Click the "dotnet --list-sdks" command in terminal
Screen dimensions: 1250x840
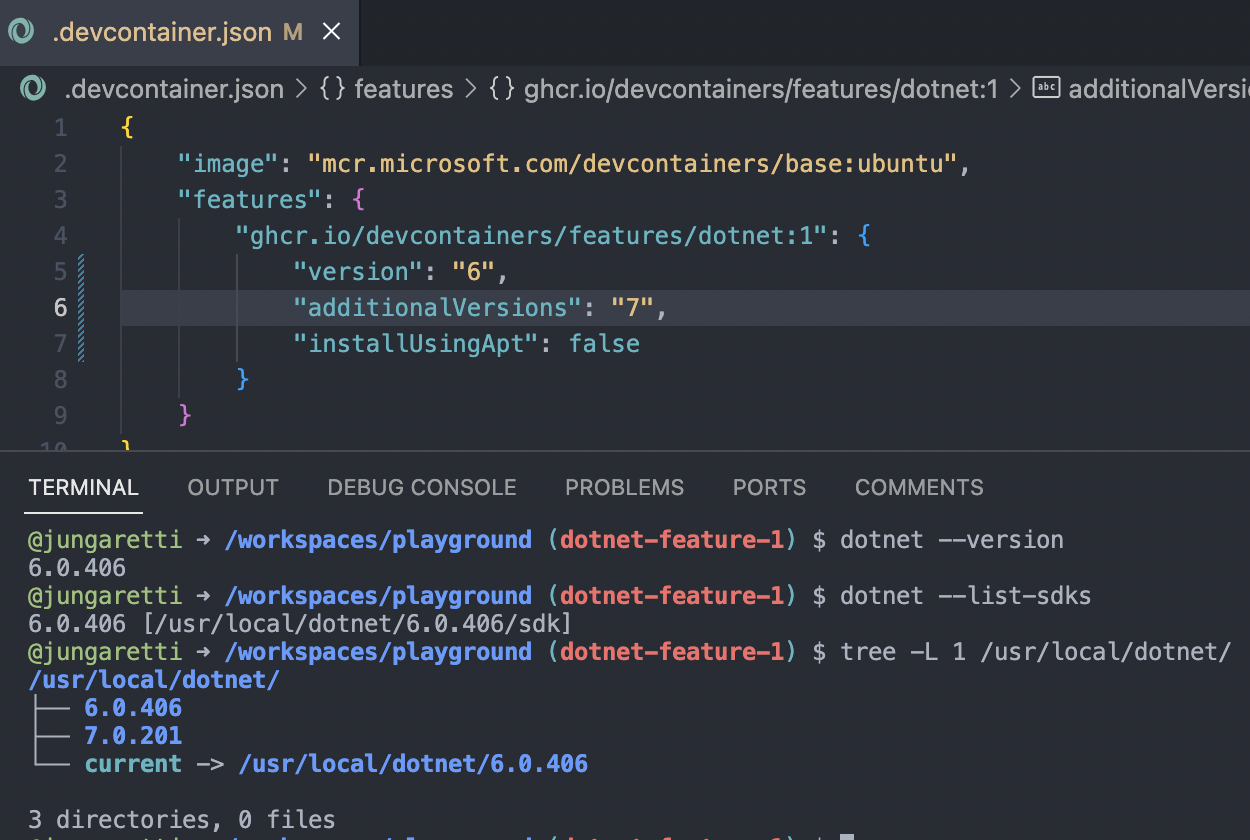coord(966,596)
